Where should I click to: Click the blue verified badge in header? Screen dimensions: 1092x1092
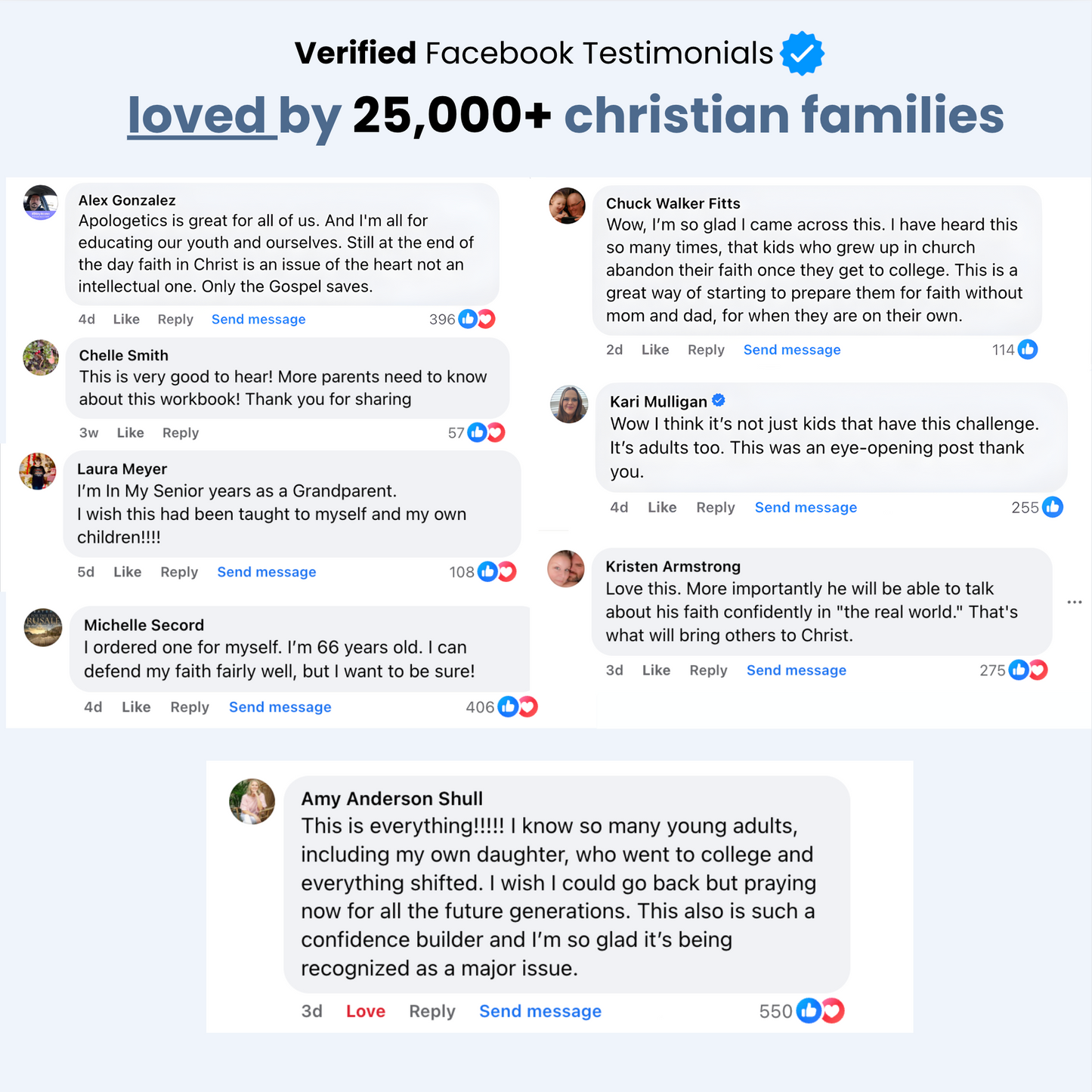[x=802, y=54]
